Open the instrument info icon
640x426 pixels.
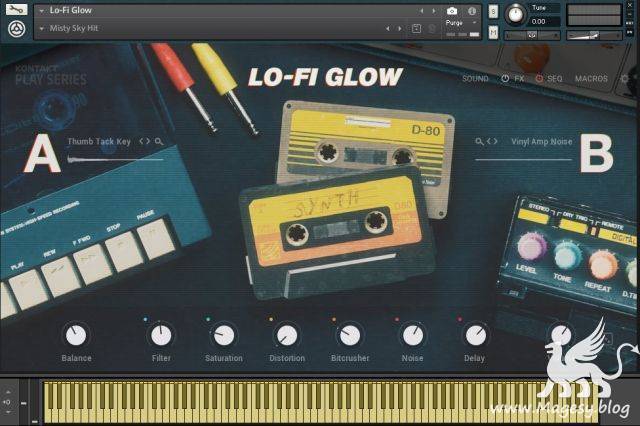click(x=472, y=11)
